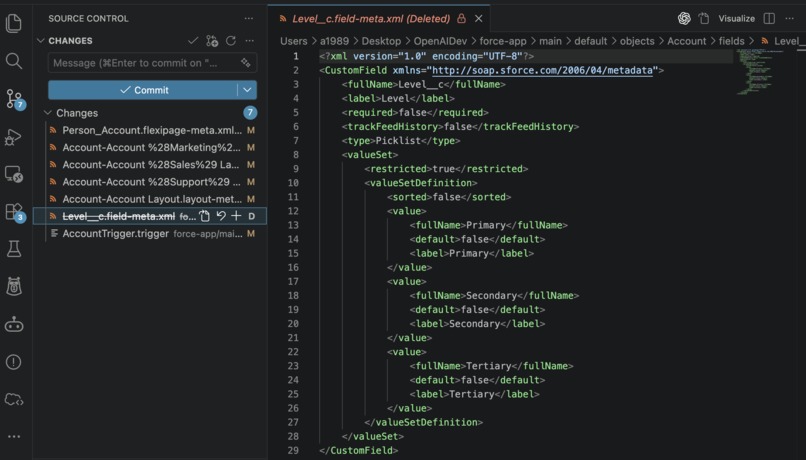Click Visualize in editor toolbar
Image resolution: width=806 pixels, height=460 pixels.
(736, 19)
